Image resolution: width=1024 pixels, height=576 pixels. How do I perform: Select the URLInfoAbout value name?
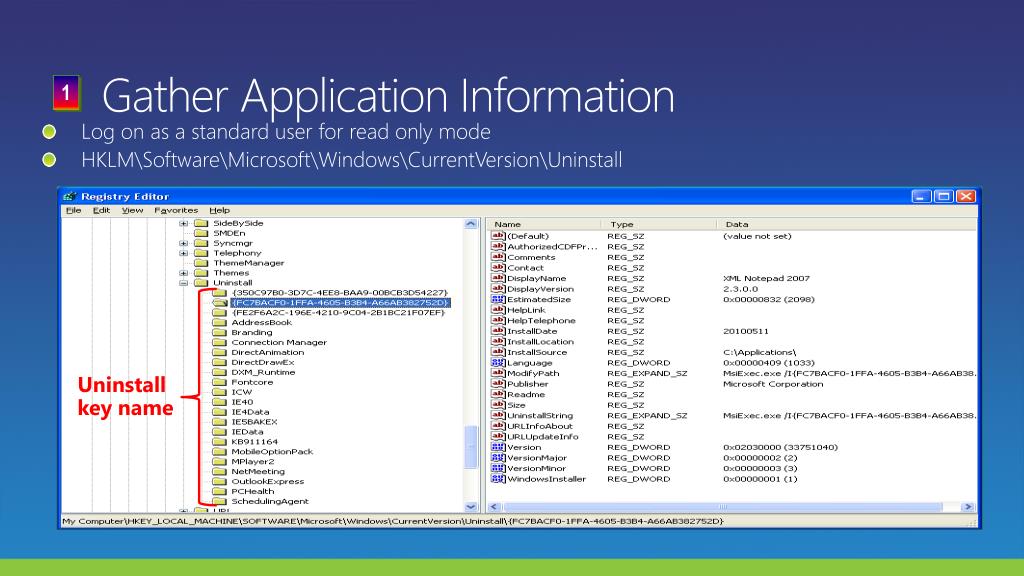point(540,426)
